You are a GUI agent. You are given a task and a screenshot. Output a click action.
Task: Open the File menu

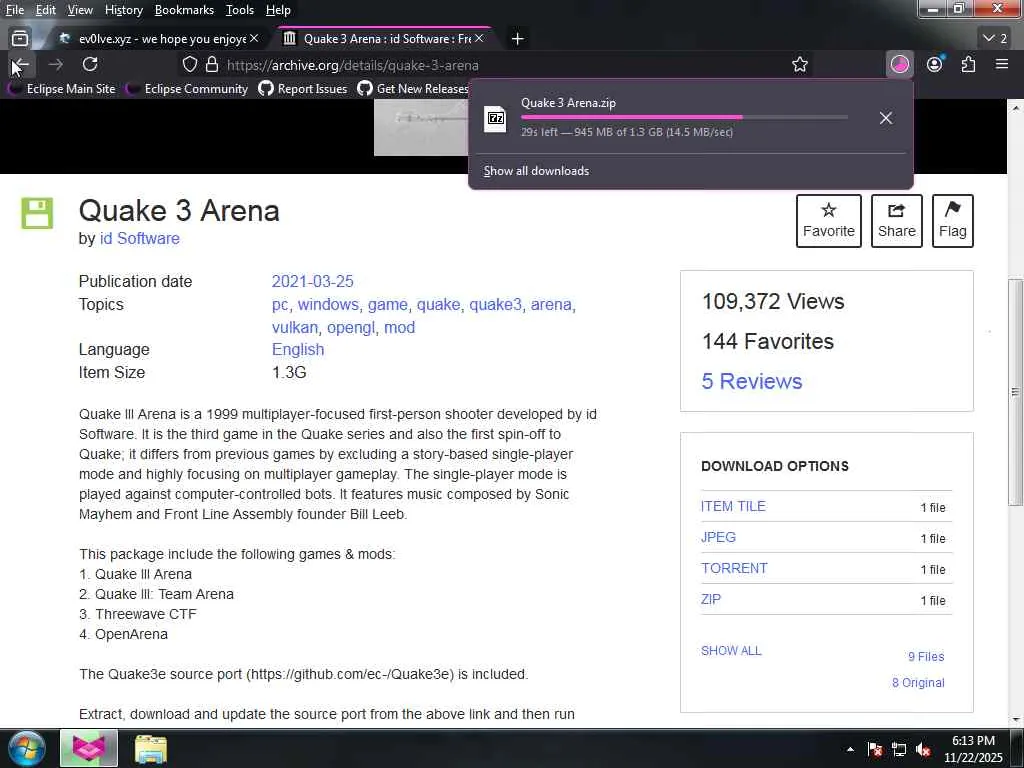point(14,10)
